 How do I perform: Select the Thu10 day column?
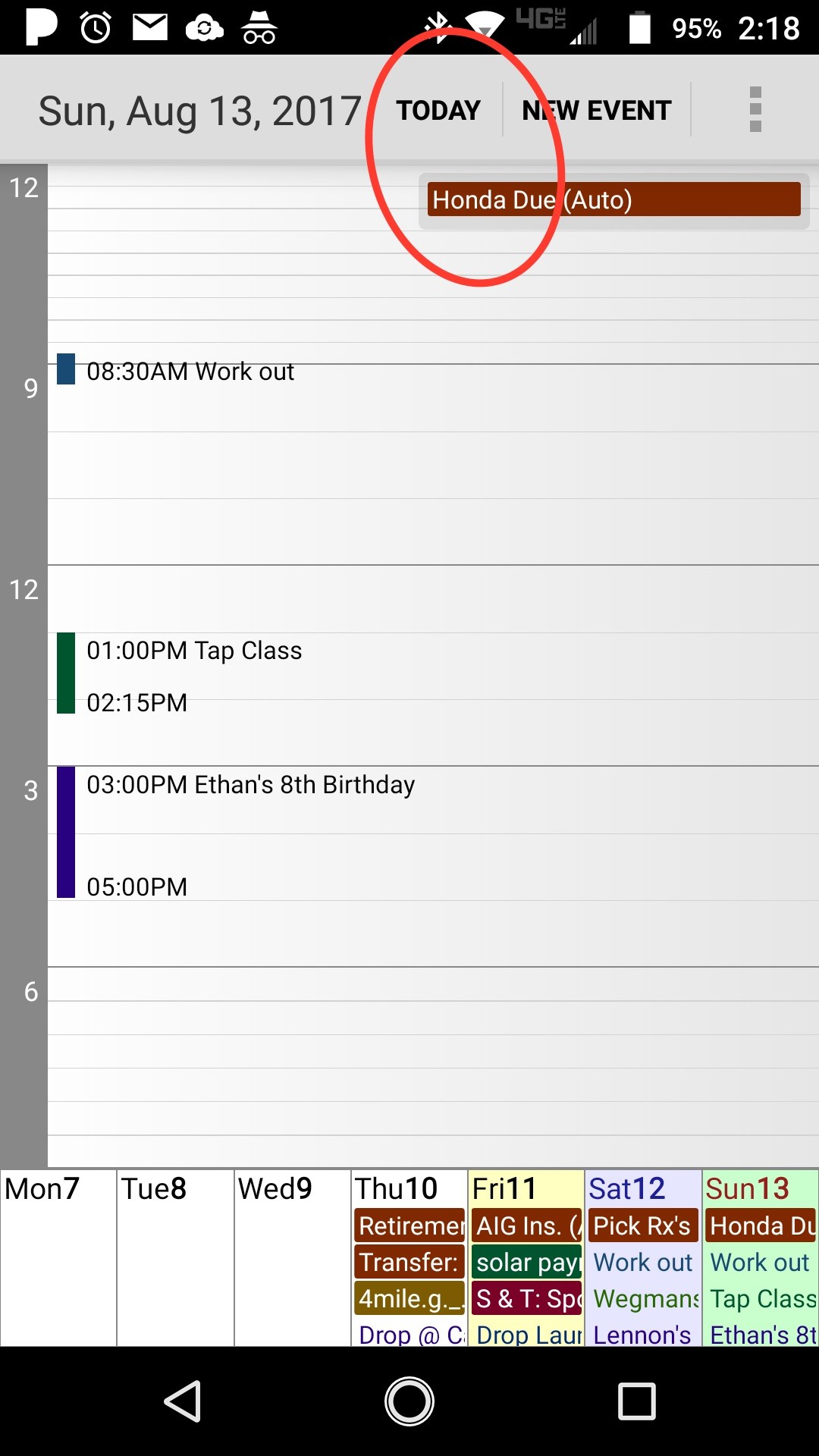tap(409, 1257)
